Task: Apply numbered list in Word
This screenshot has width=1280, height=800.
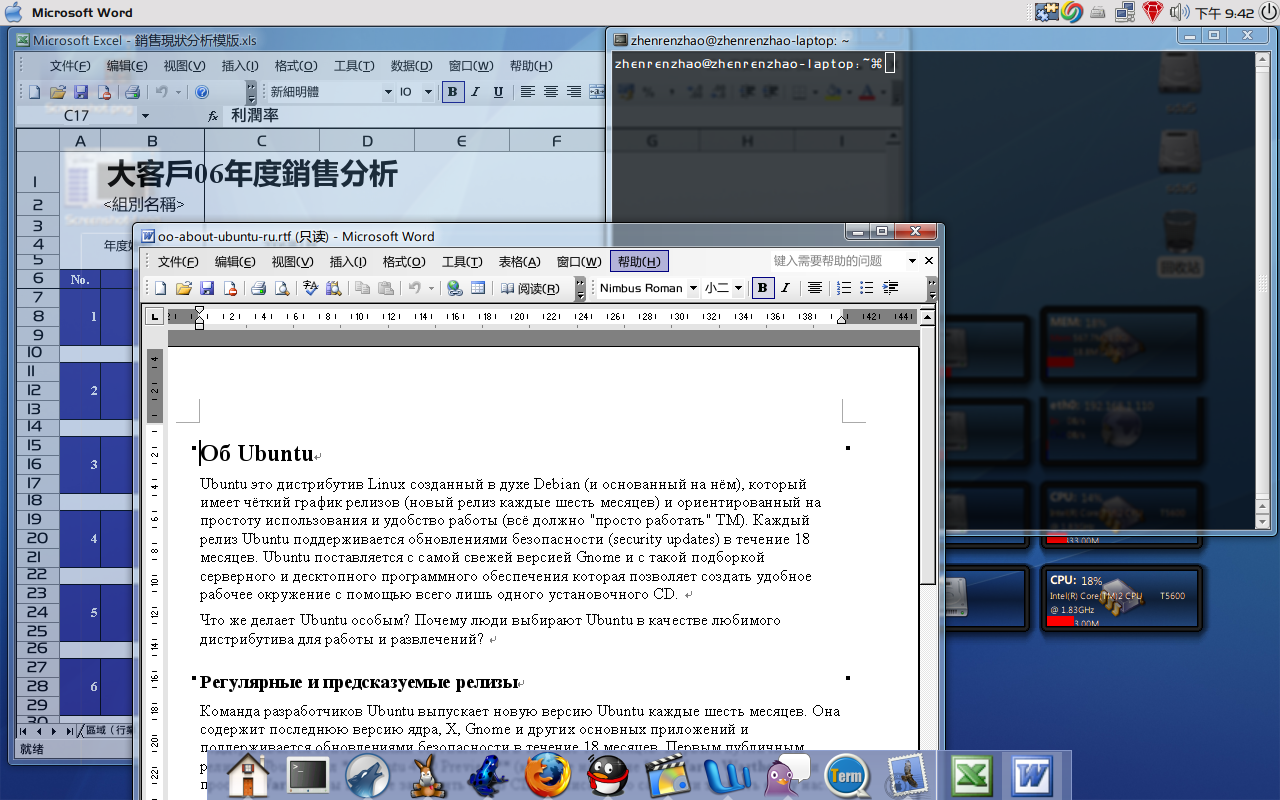Action: click(844, 288)
